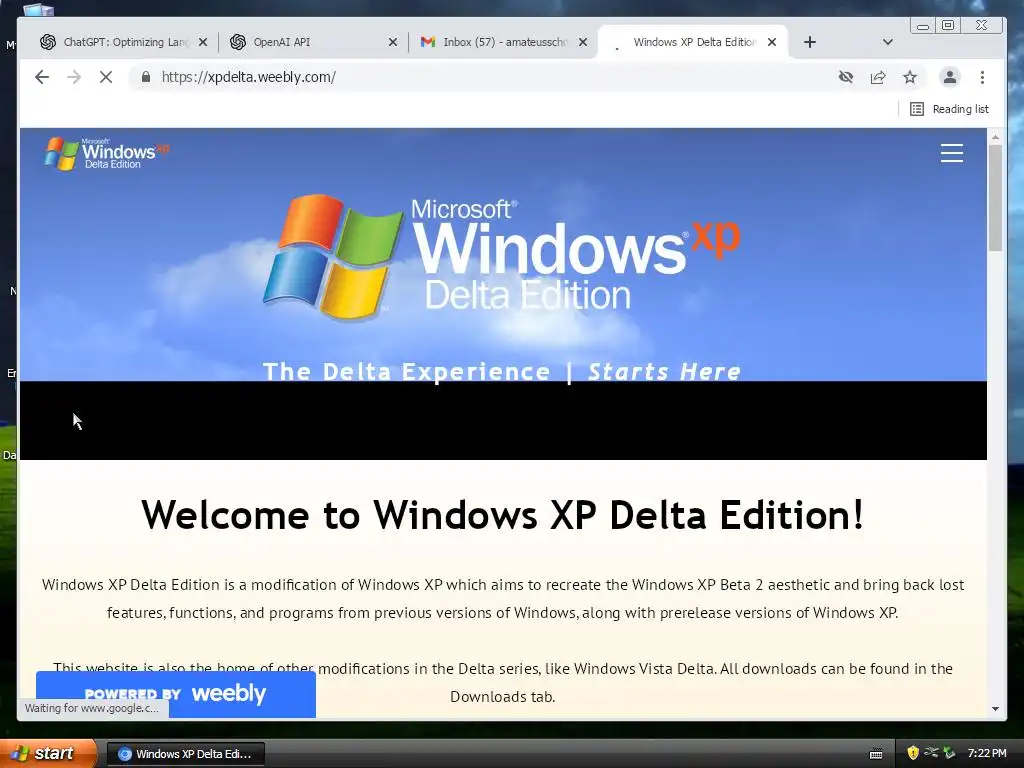Bookmark this page with the star
Screen dimensions: 1024x768
pos(910,77)
